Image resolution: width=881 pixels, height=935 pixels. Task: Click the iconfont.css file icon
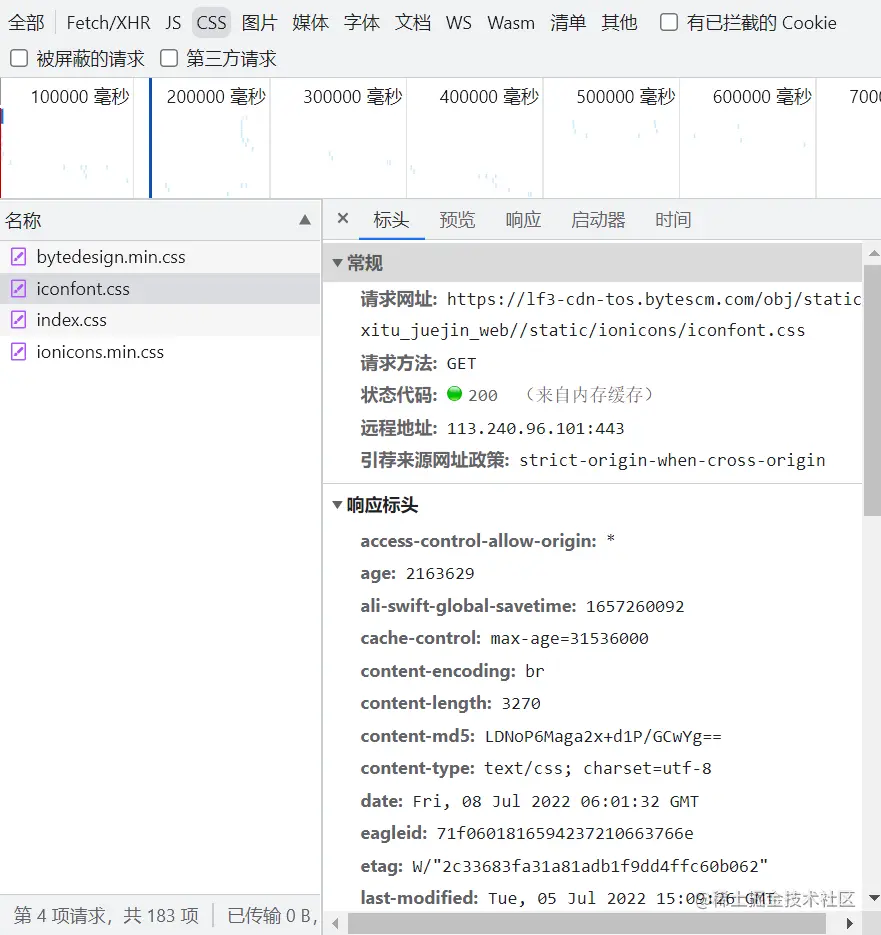18,289
